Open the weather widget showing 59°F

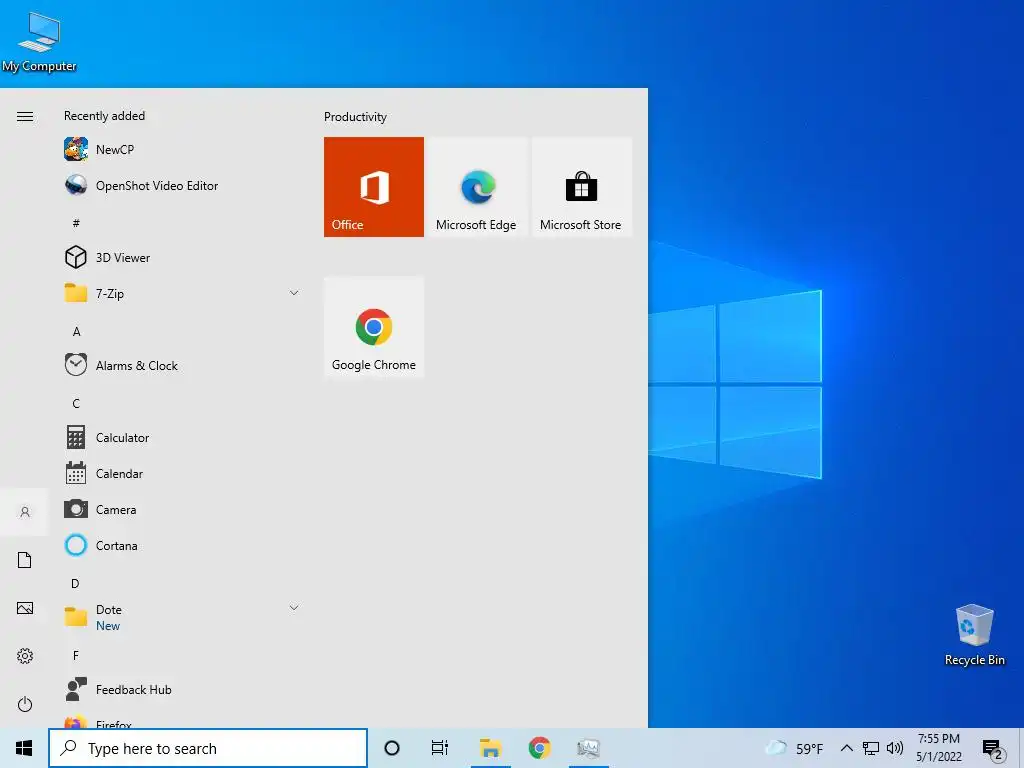794,748
